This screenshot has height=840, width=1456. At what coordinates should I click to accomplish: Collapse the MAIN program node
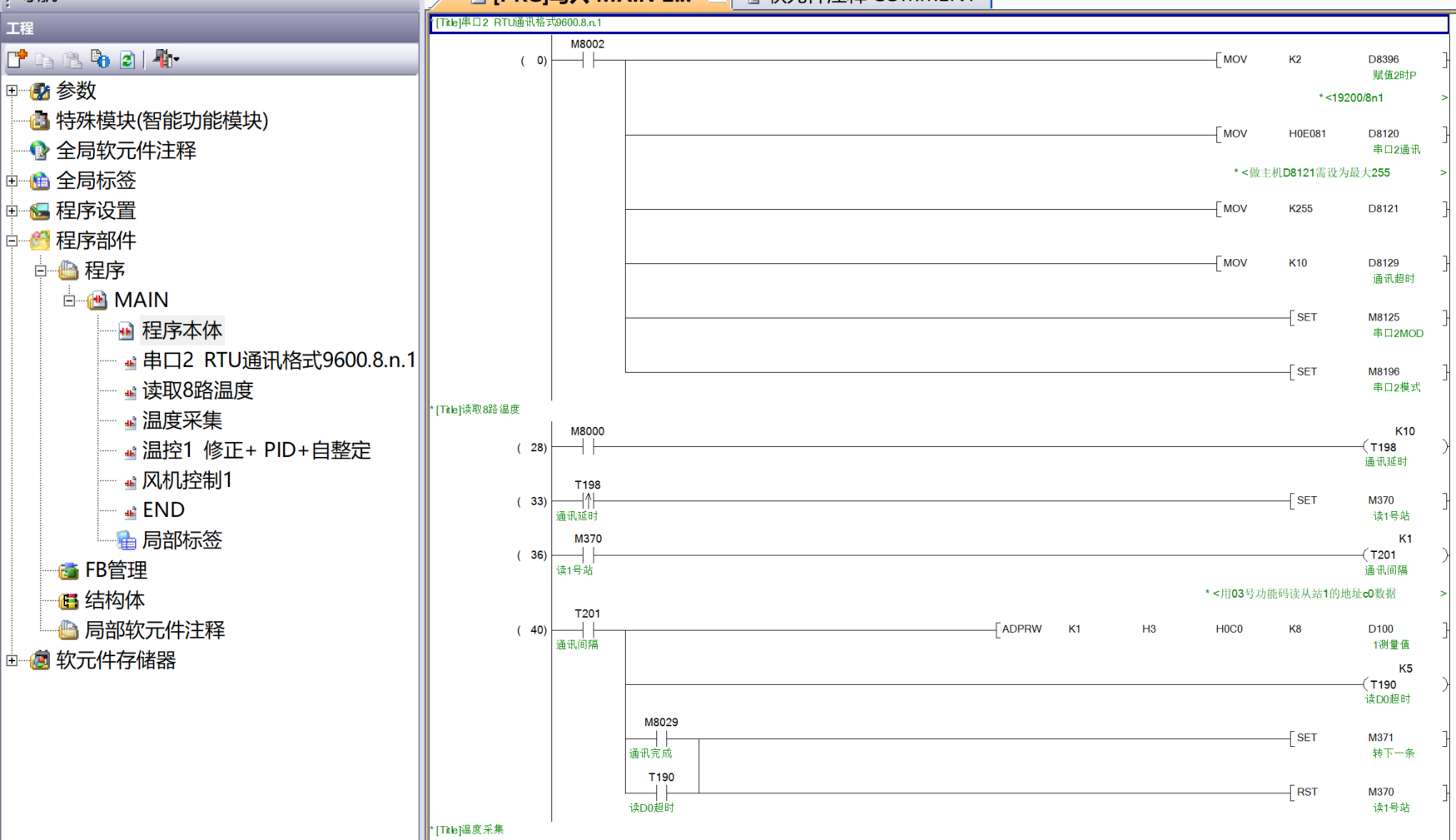point(69,301)
